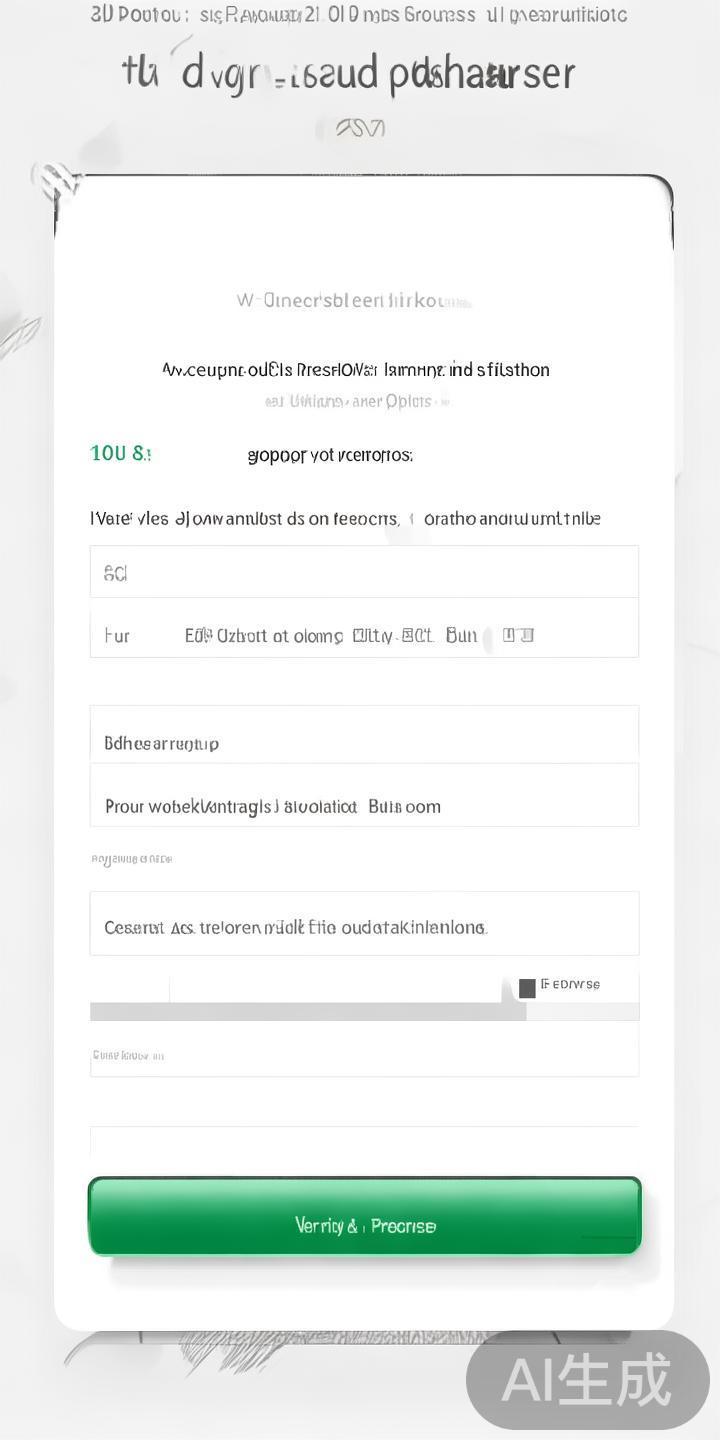The height and width of the screenshot is (1440, 720).
Task: Click the gray Utilians aner Oplots link
Action: click(x=356, y=401)
